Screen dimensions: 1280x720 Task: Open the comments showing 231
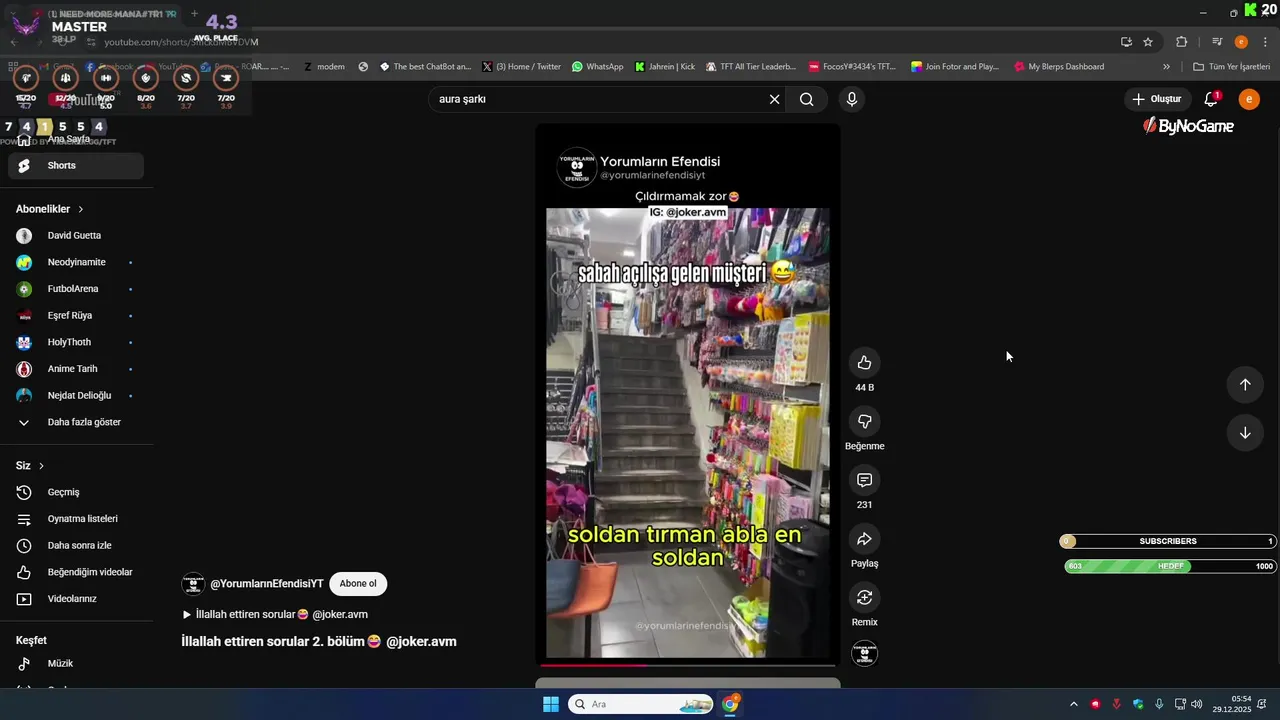click(864, 481)
